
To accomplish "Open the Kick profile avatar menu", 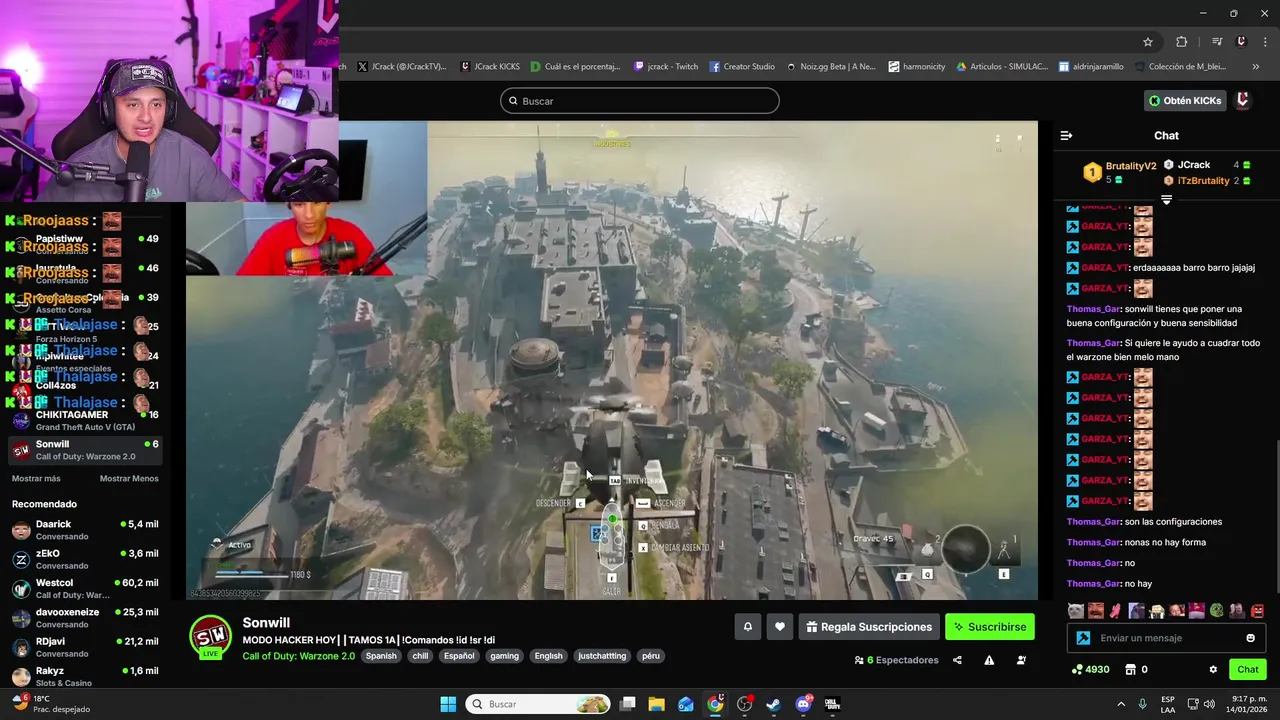I will click(1243, 101).
